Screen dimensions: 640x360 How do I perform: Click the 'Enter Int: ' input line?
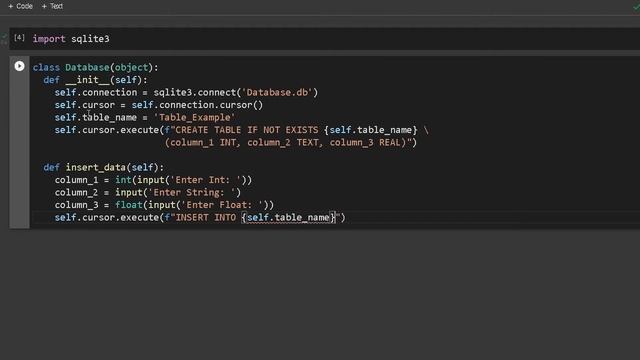pyautogui.click(x=153, y=180)
